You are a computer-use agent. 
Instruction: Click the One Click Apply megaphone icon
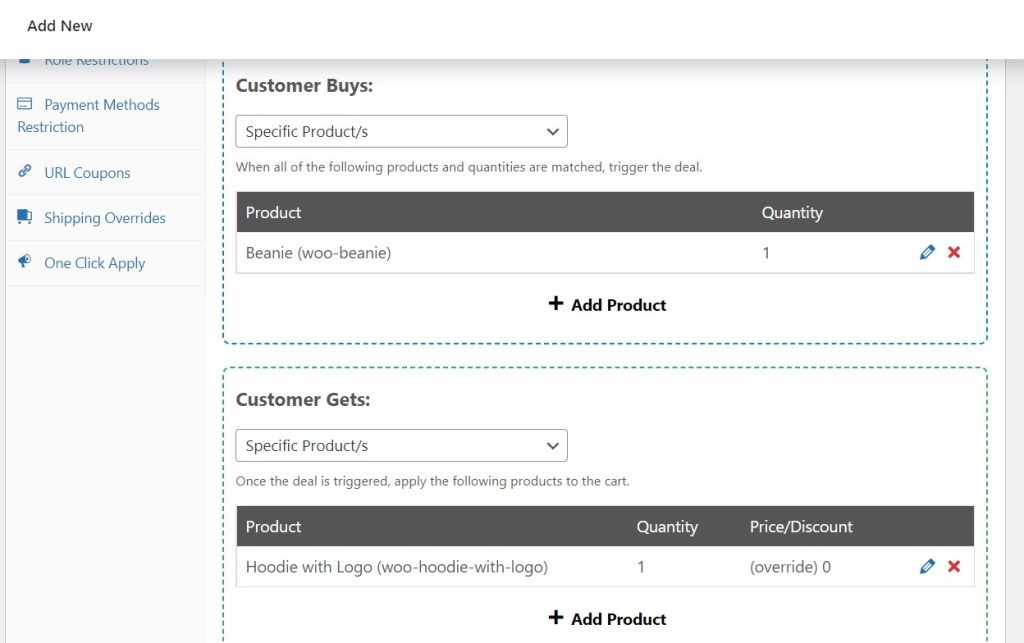[x=25, y=262]
